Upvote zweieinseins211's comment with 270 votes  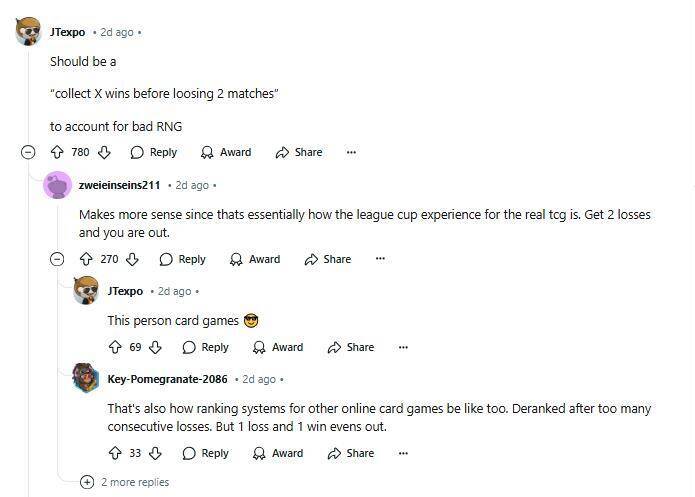(x=86, y=259)
